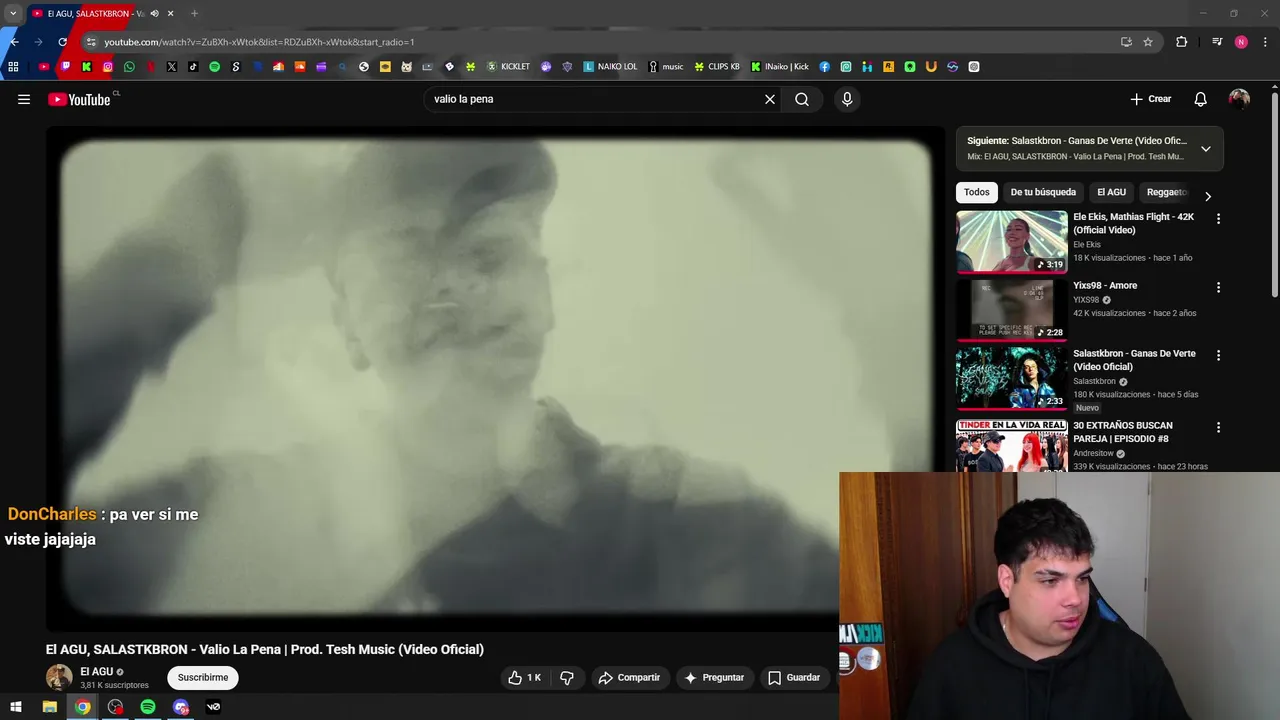Bookmark this page with the star icon
Image resolution: width=1280 pixels, height=720 pixels.
click(x=1148, y=42)
